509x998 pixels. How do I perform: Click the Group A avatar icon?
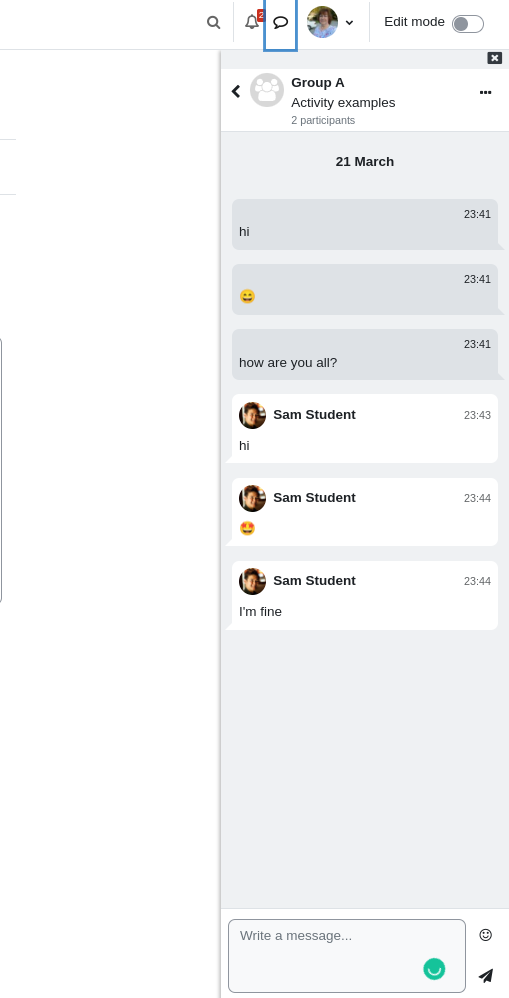tap(267, 90)
